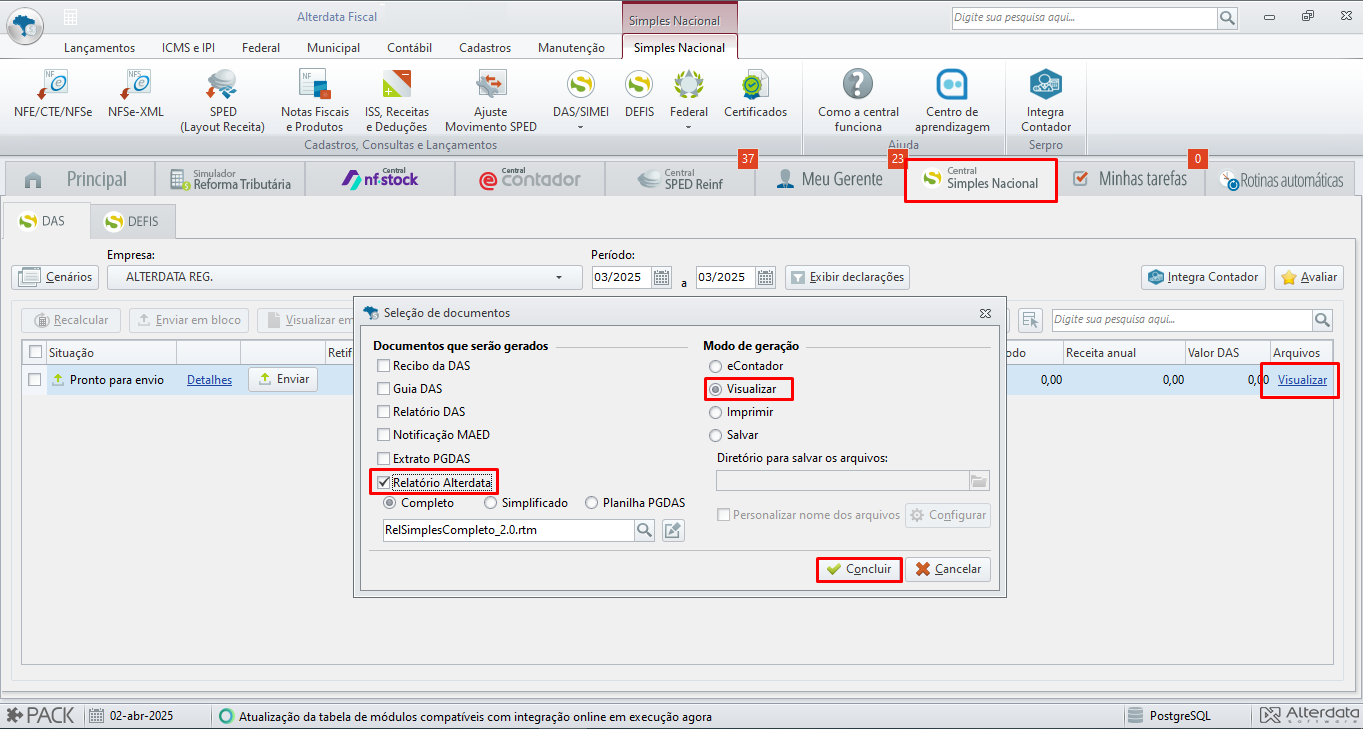The width and height of the screenshot is (1363, 729).
Task: Select the Completo report option
Action: pos(389,503)
